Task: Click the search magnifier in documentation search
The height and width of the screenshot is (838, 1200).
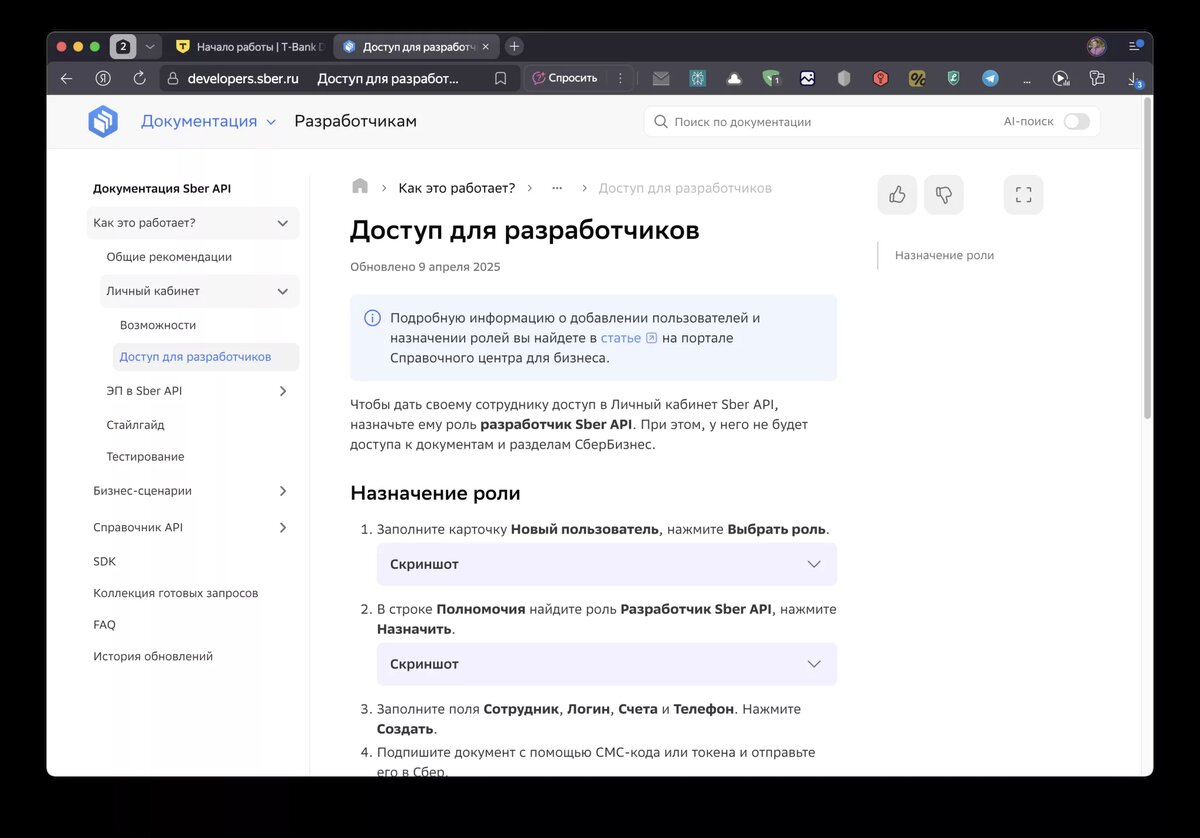Action: [x=660, y=120]
